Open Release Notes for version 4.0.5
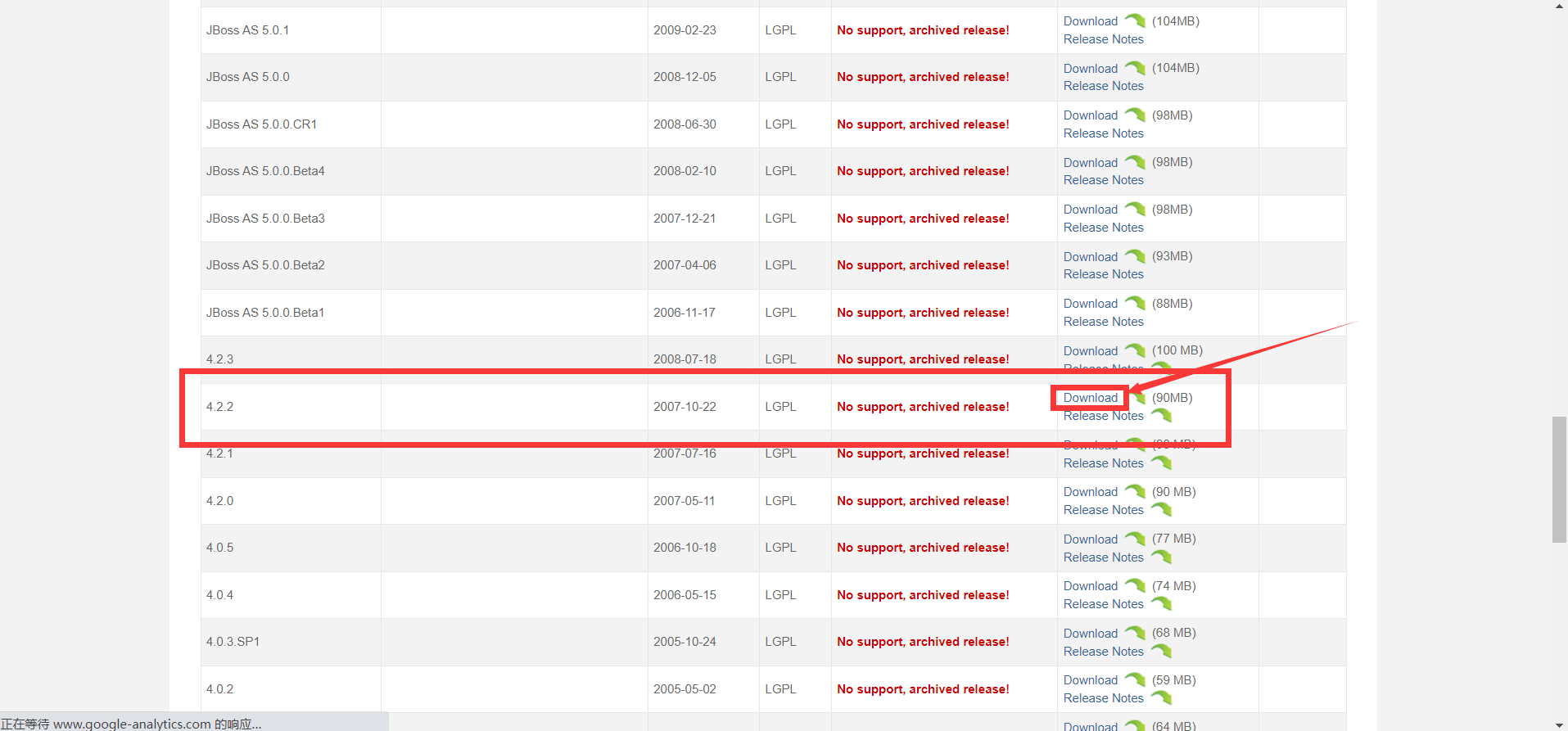 (x=1104, y=557)
